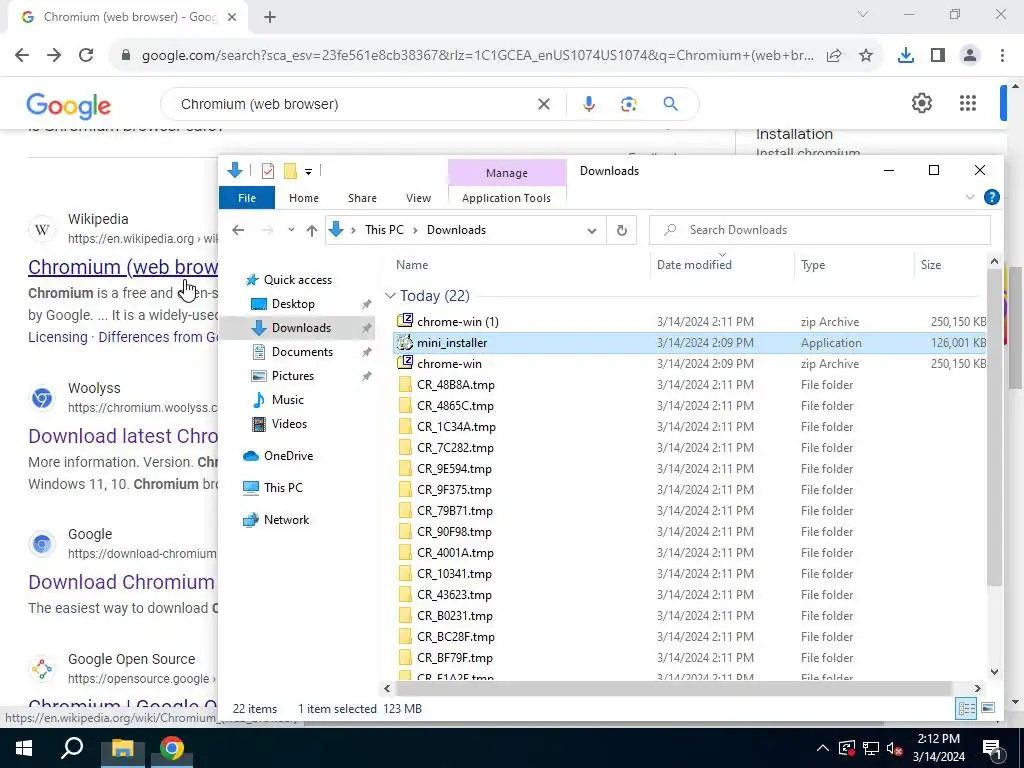
Task: Click Explorer back arrow button
Action: 238,230
